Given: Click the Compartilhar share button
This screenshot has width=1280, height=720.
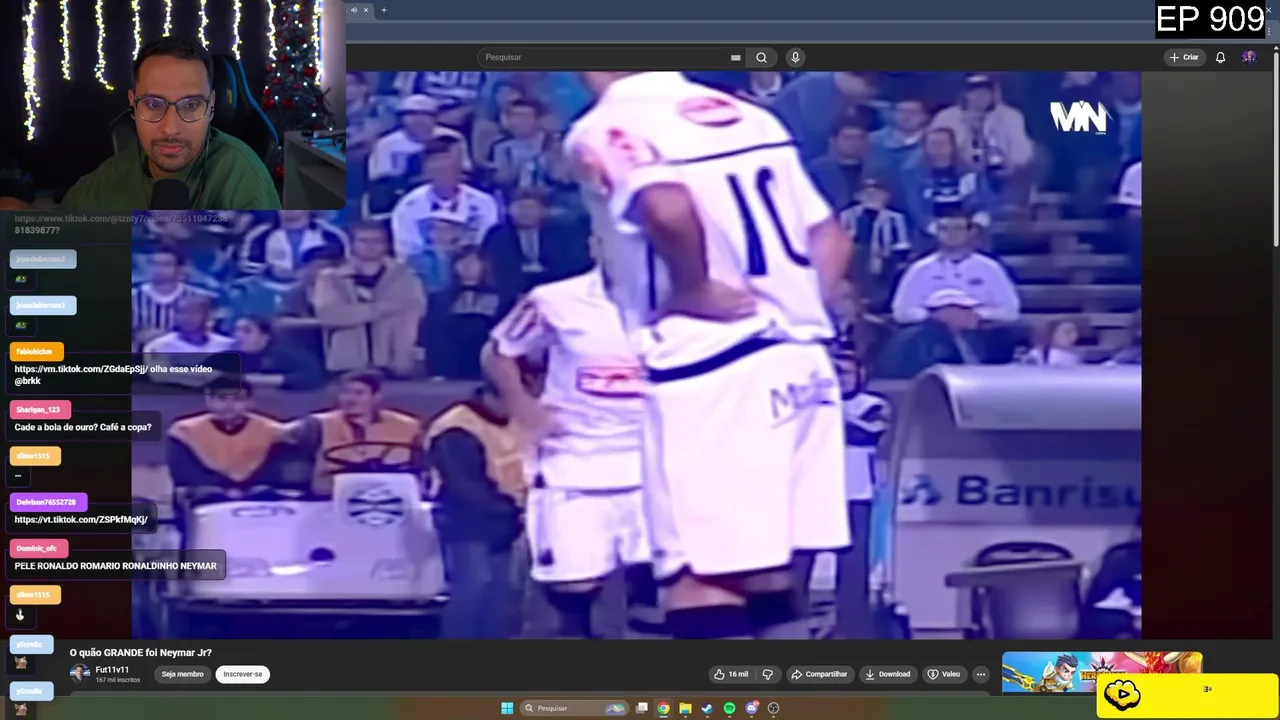Looking at the screenshot, I should 819,674.
